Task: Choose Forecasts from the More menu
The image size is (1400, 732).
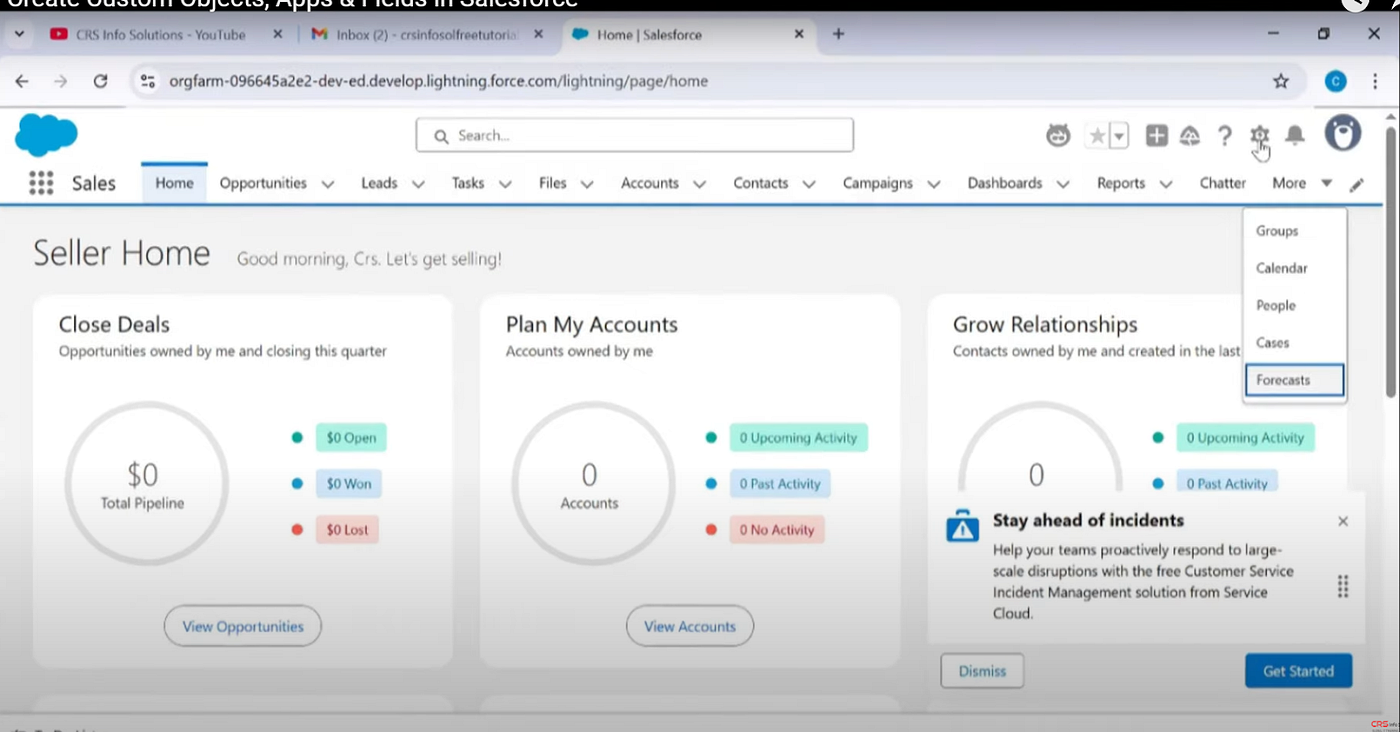Action: (x=1294, y=380)
